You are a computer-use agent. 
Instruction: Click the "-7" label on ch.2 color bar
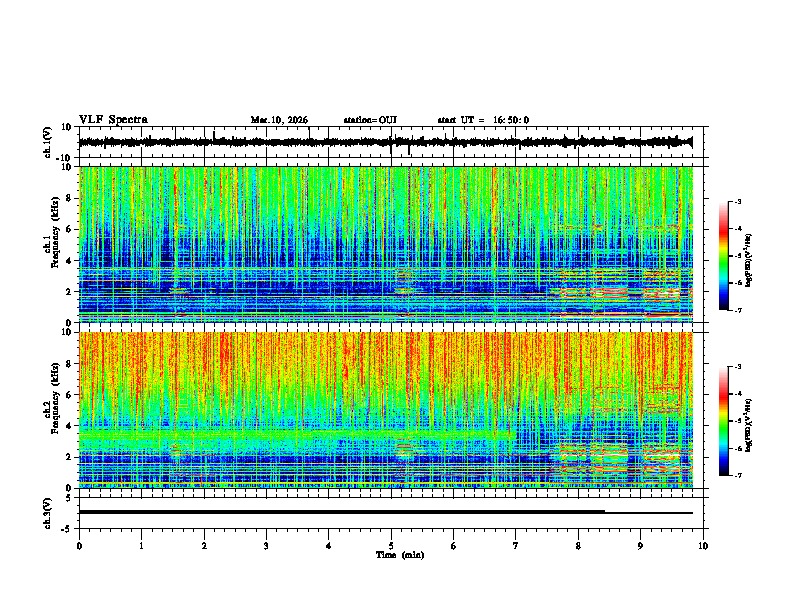point(737,475)
